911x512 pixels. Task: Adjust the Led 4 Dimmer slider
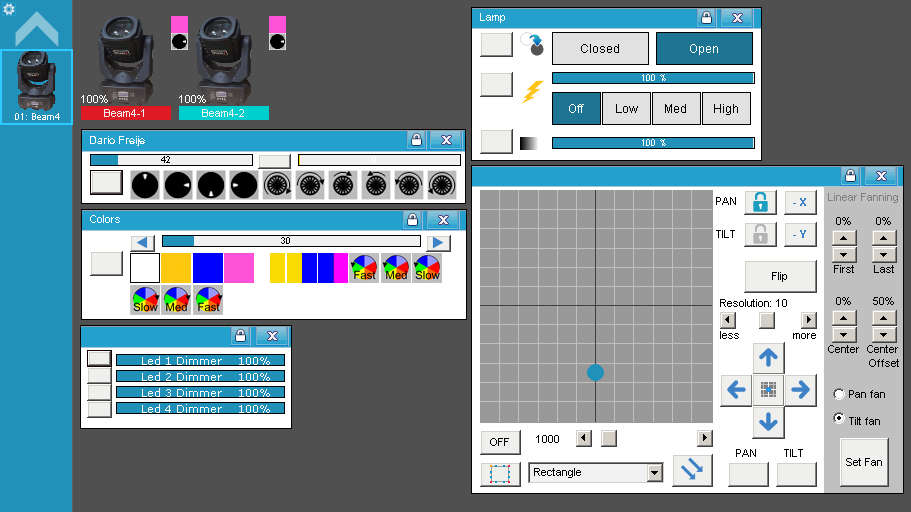200,409
